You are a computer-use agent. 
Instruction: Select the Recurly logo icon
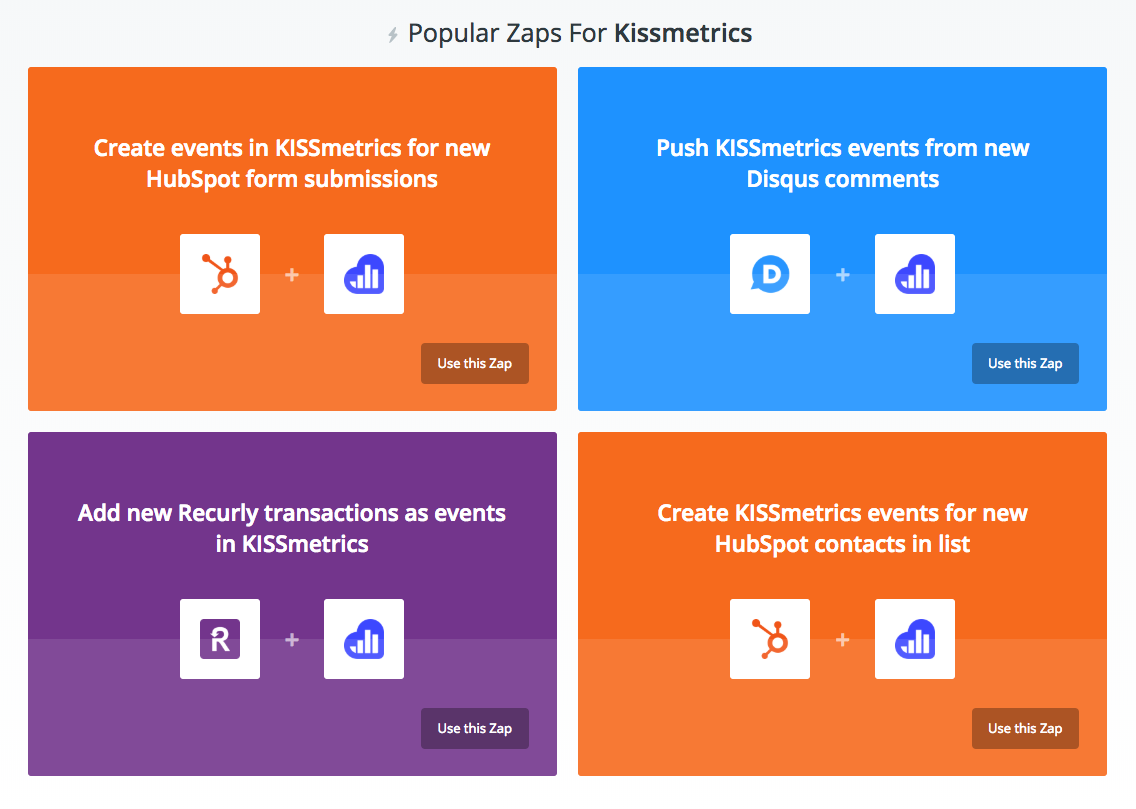(x=220, y=639)
